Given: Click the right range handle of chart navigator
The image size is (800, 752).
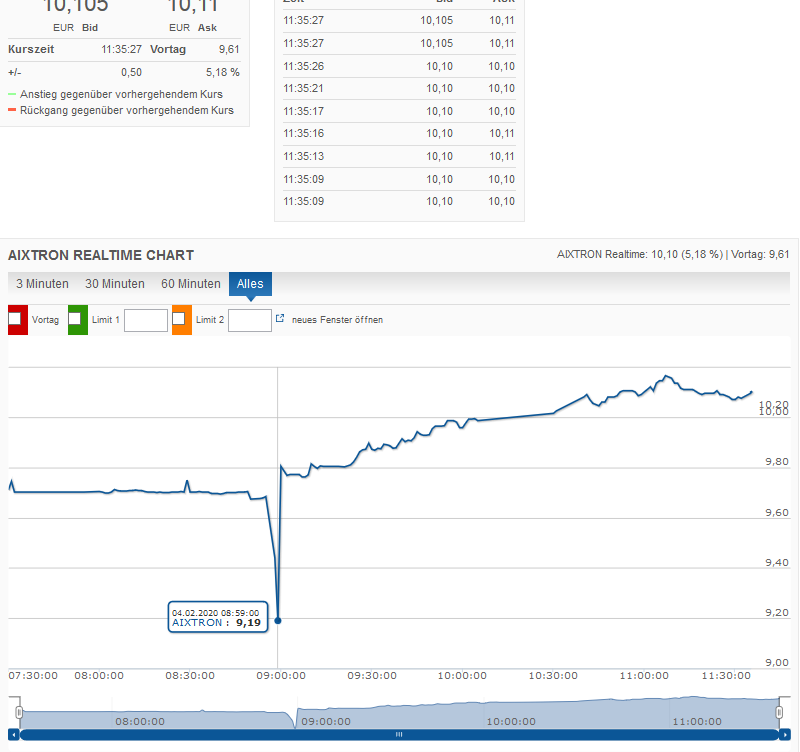Looking at the screenshot, I should coord(779,712).
